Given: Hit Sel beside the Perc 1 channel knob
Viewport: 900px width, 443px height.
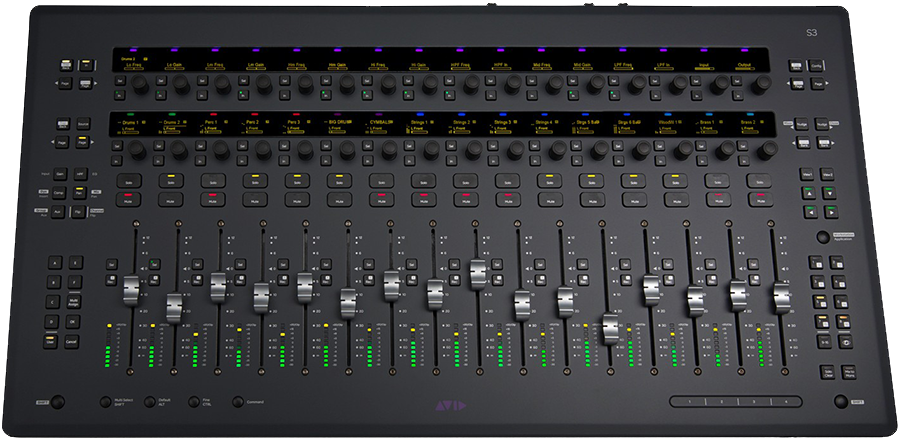Looking at the screenshot, I should coord(201,146).
